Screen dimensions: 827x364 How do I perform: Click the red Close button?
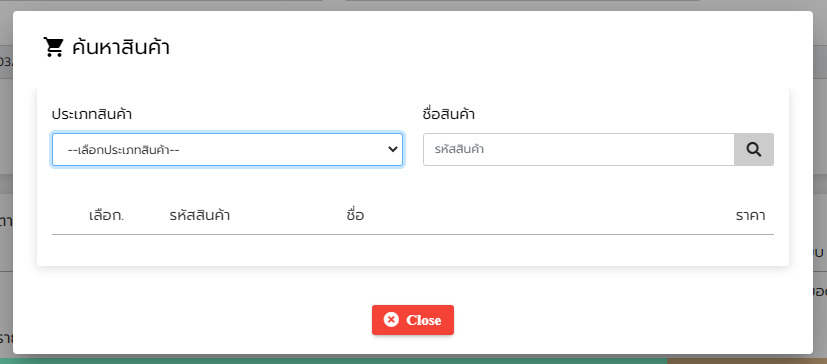(x=413, y=320)
